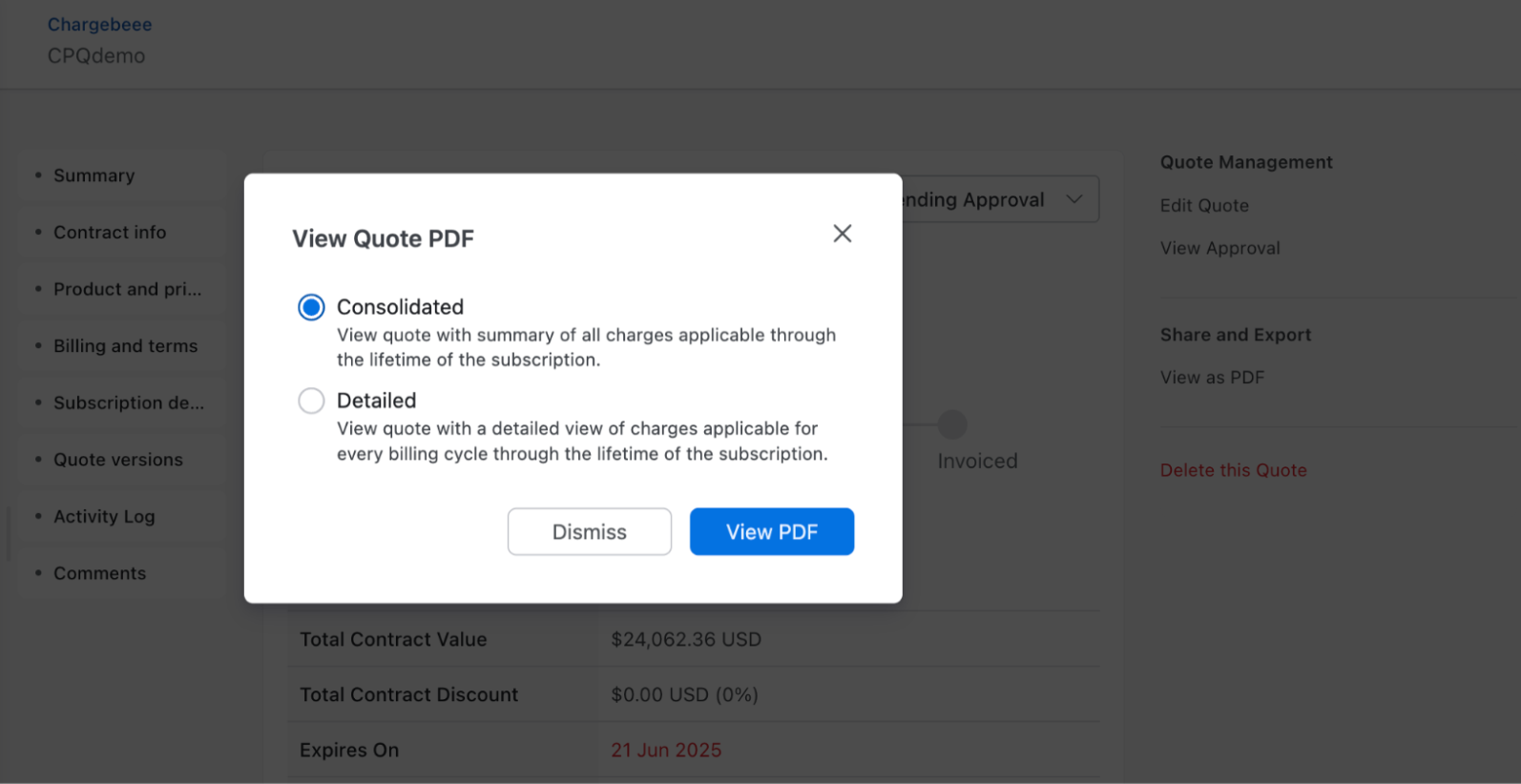1521x784 pixels.
Task: Open the View Approval link
Action: (x=1219, y=248)
